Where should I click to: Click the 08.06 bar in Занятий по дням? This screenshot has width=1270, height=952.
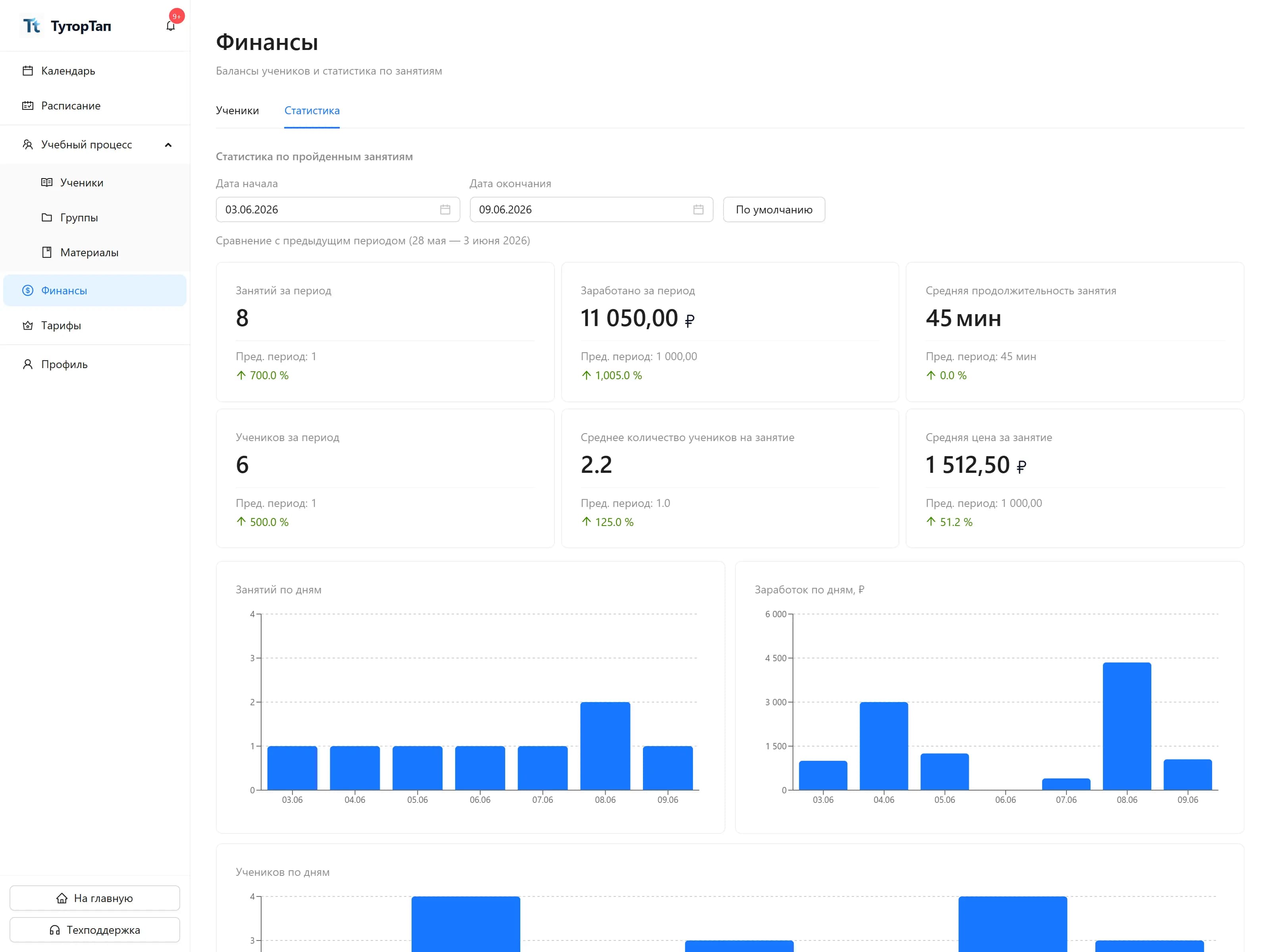click(605, 746)
